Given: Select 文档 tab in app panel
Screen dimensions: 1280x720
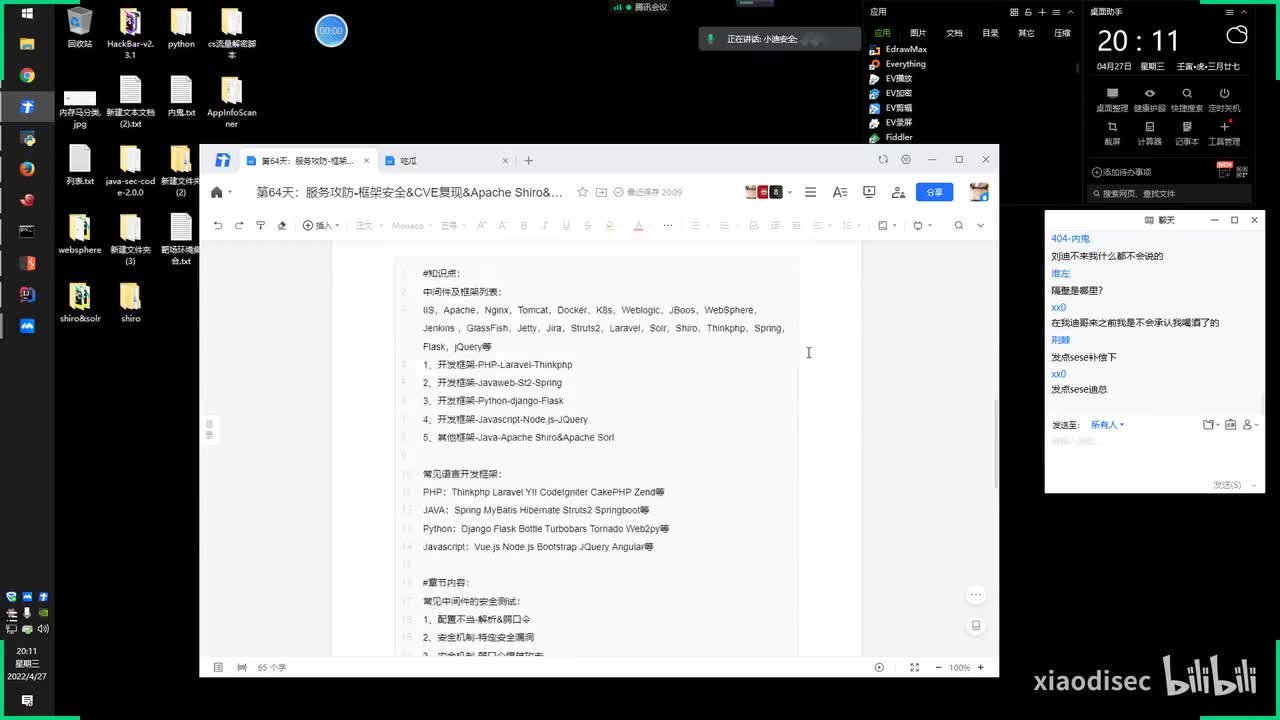Looking at the screenshot, I should (954, 33).
